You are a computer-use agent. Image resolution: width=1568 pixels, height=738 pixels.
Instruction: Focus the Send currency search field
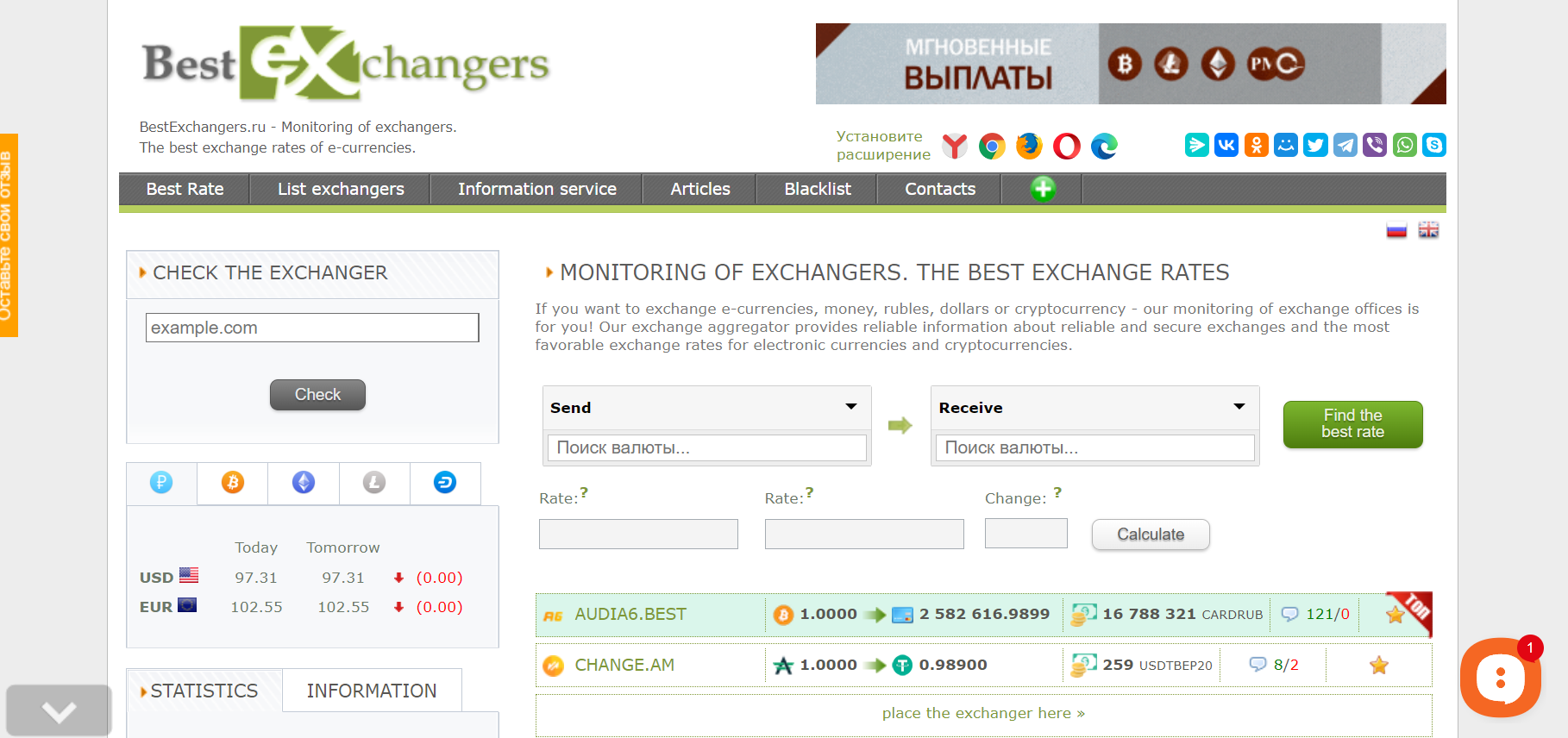coord(707,447)
